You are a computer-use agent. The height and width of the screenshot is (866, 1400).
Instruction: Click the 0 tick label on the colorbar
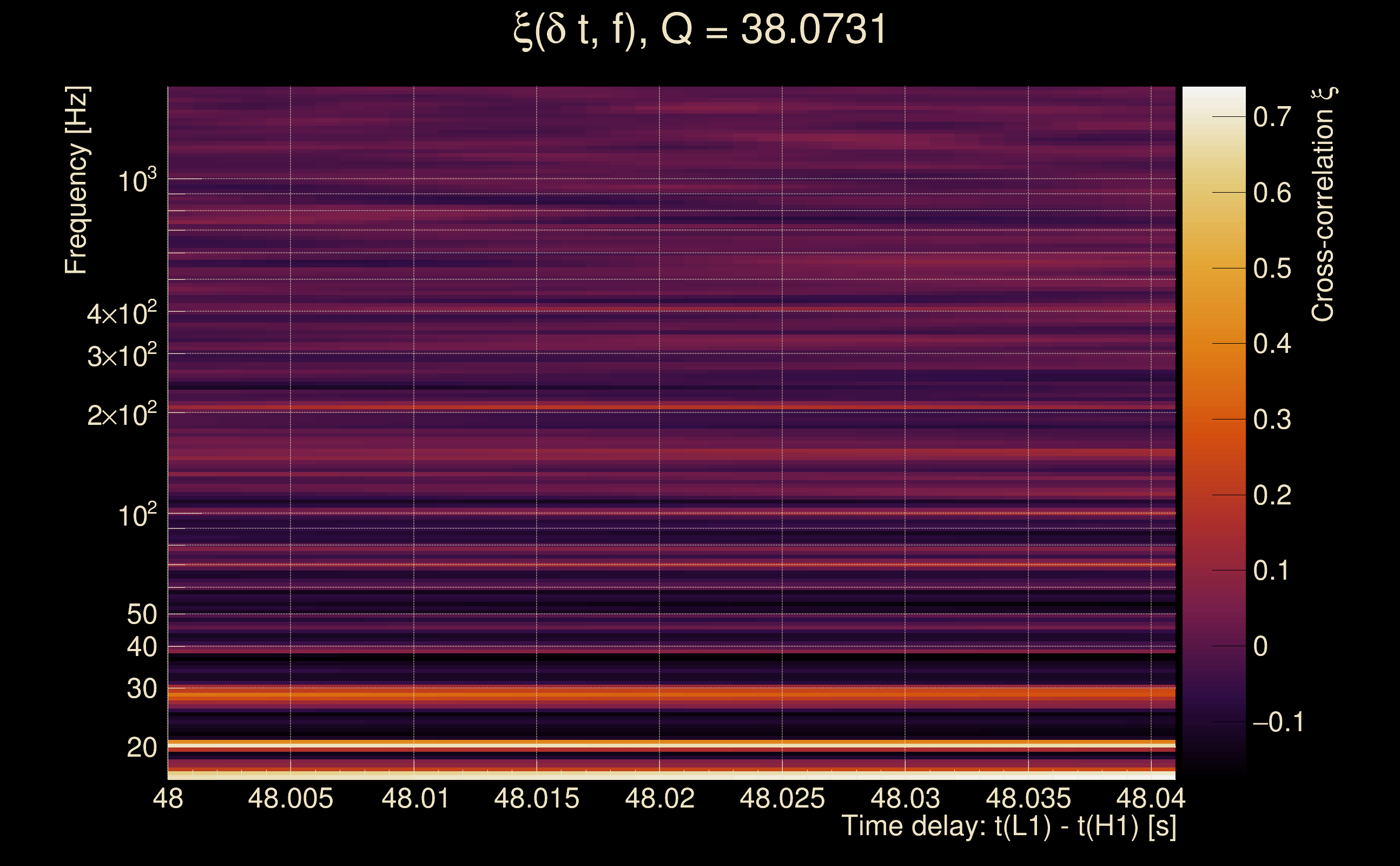pyautogui.click(x=1260, y=646)
